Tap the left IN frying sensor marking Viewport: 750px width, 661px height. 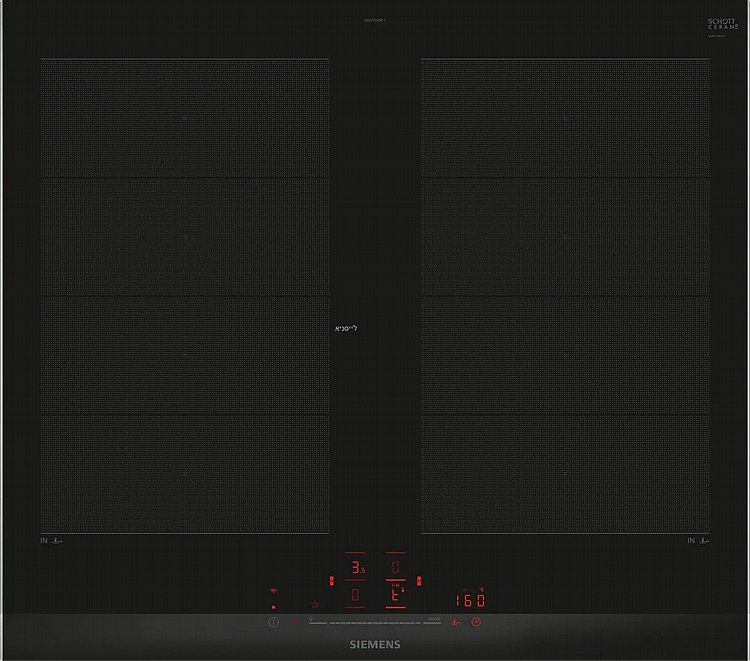click(51, 540)
